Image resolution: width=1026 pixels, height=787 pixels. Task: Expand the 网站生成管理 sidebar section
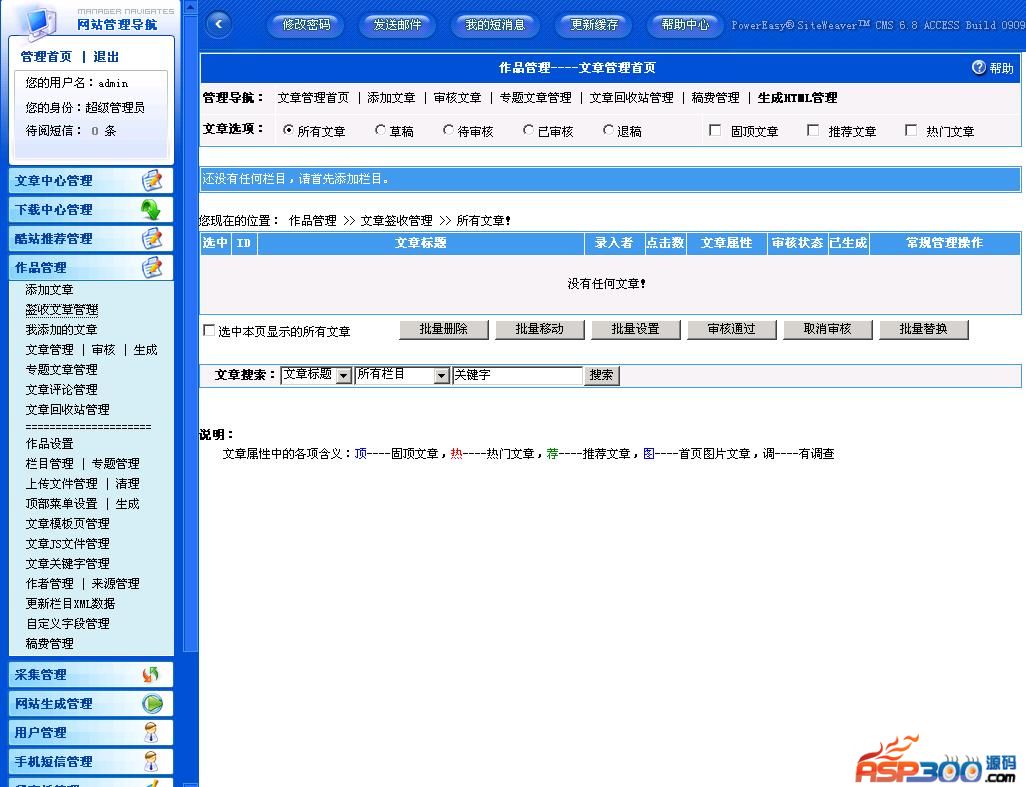pos(91,703)
